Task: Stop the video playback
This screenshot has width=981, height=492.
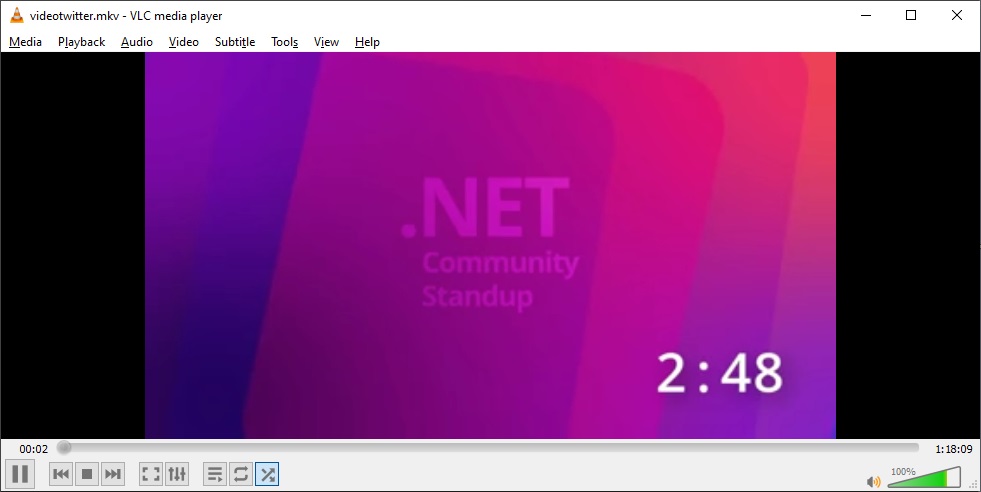Action: coord(87,474)
